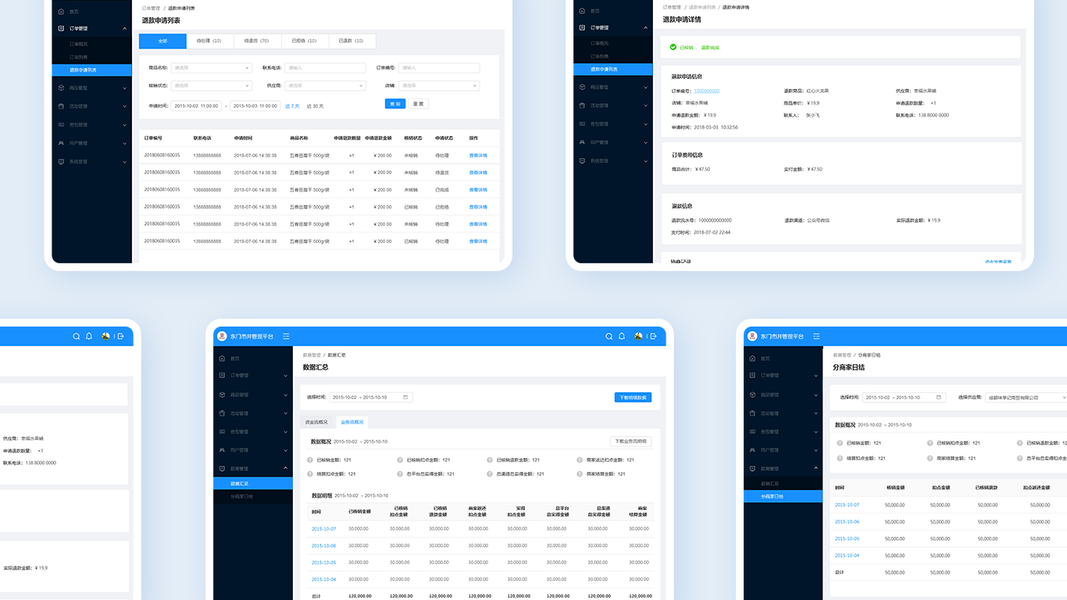Click hamburger menu icon in 数据汇总 screen header
Image resolution: width=1067 pixels, height=600 pixels.
coord(286,336)
